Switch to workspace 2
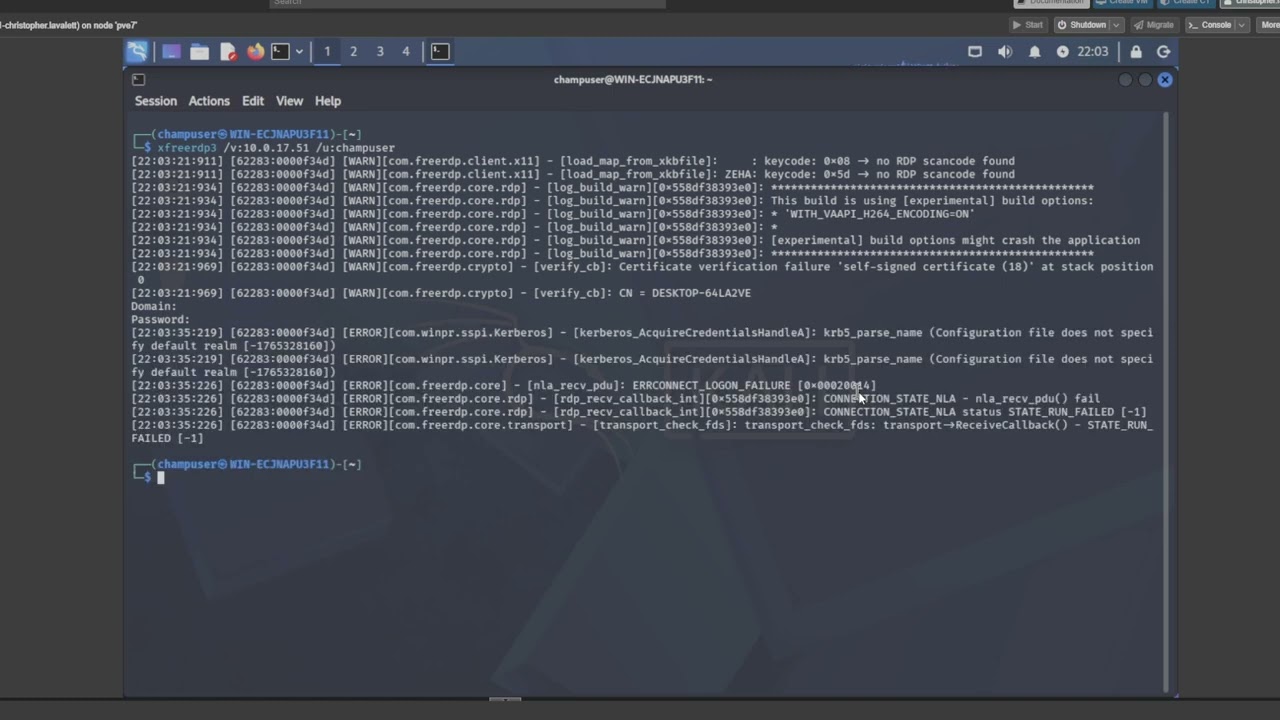Viewport: 1280px width, 720px height. click(x=353, y=52)
